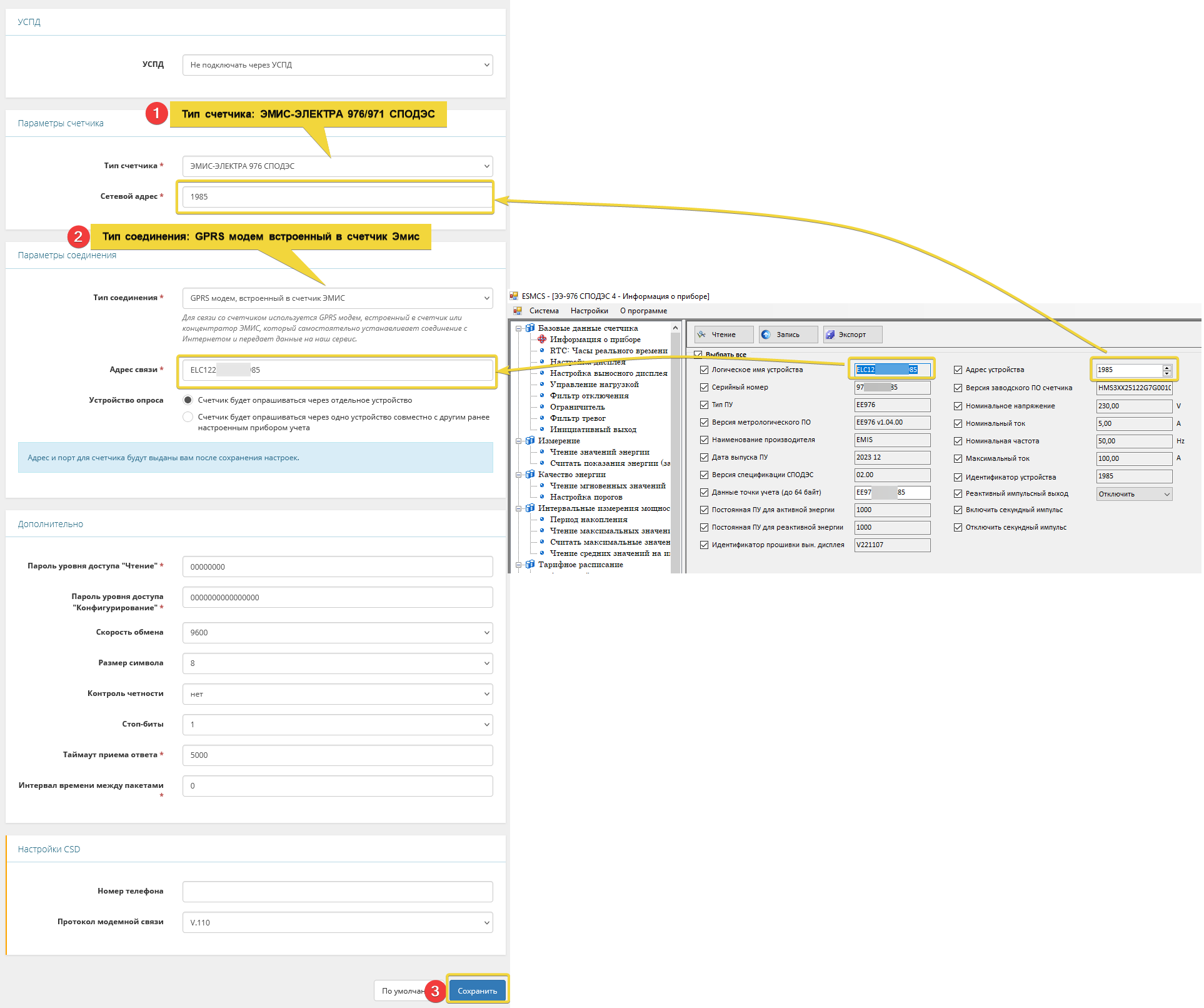Collapse the Измерение tree node
Image resolution: width=1204 pixels, height=1008 pixels.
(x=519, y=441)
